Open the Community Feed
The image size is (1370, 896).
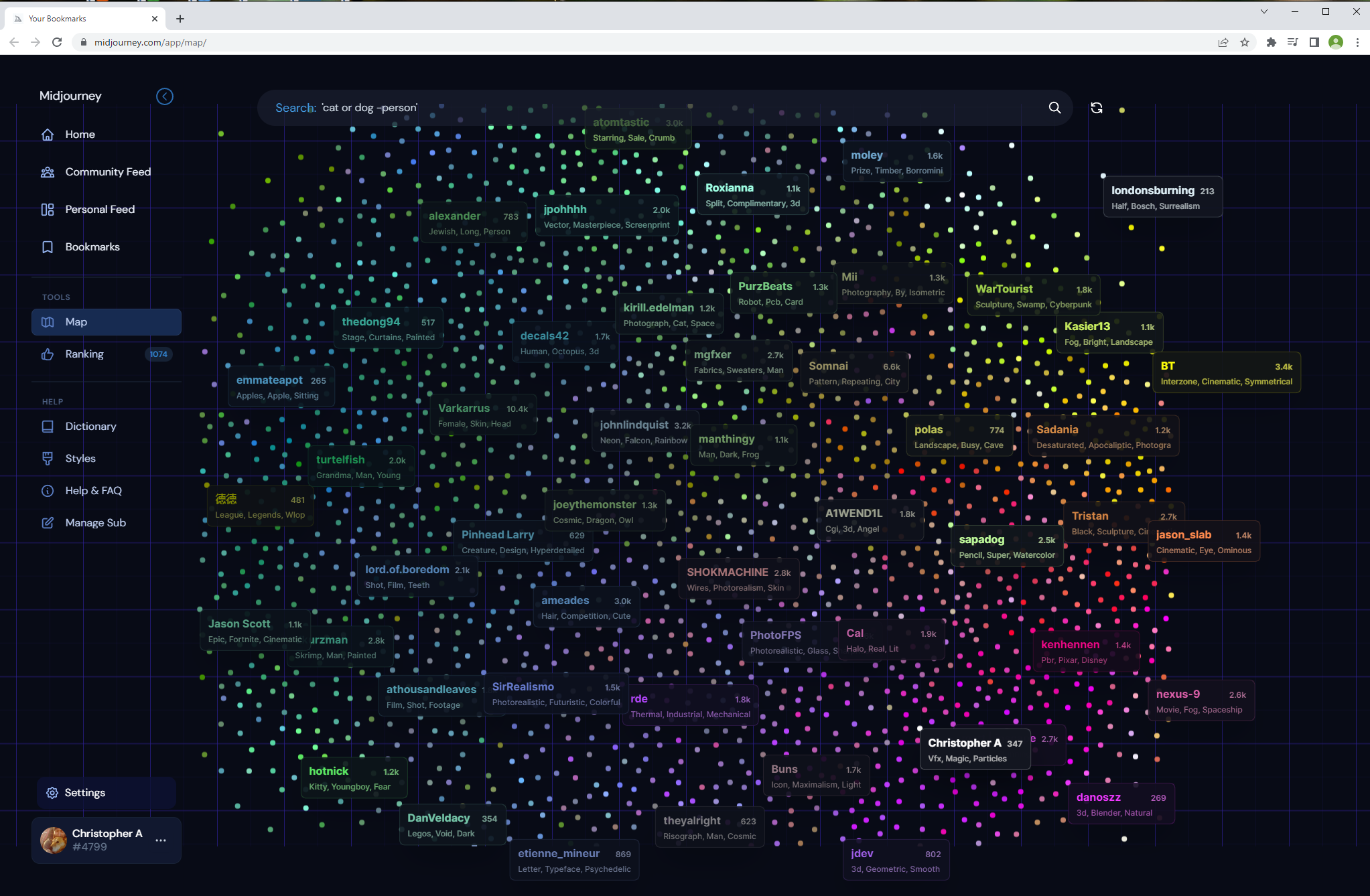[107, 172]
